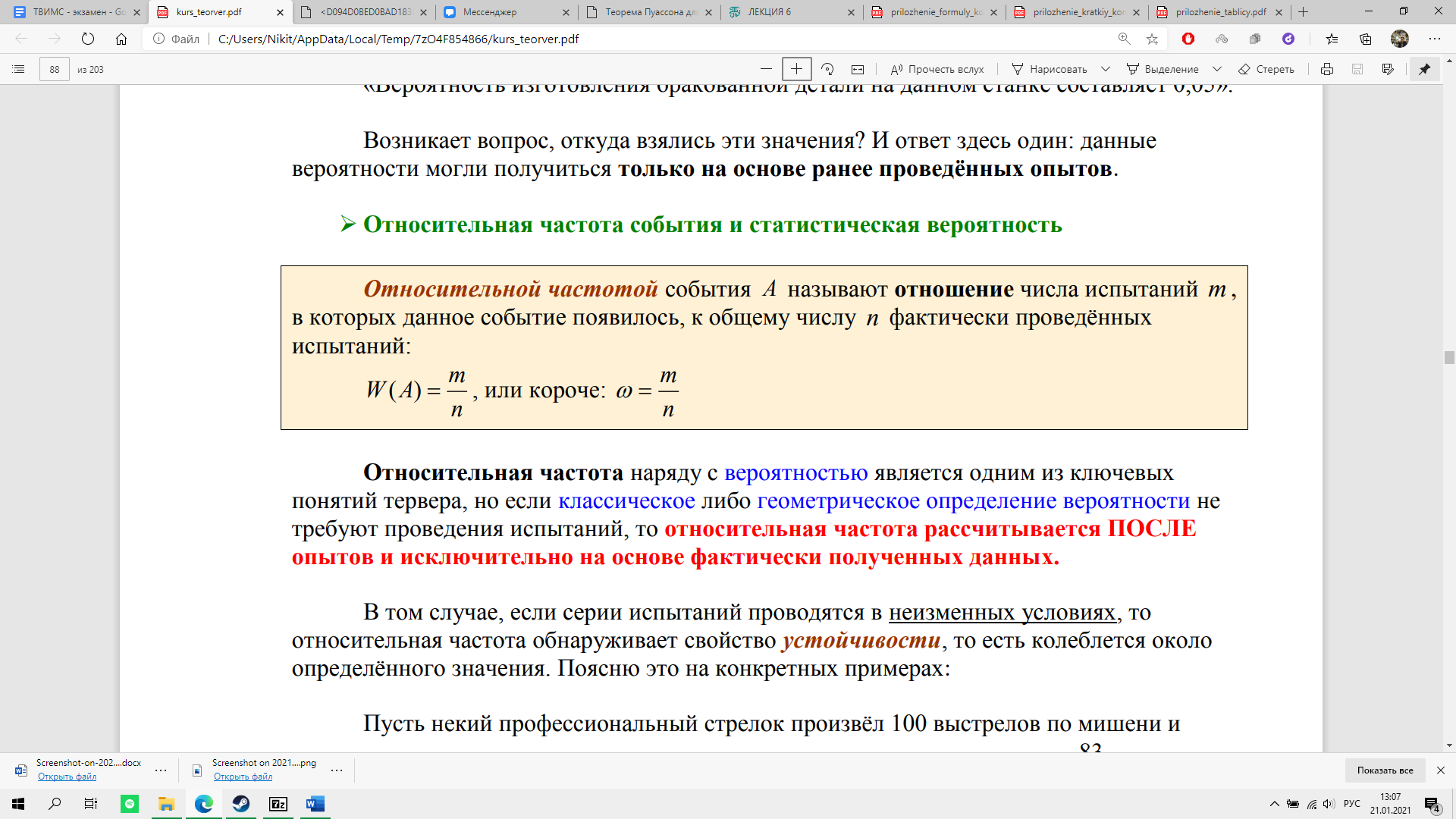Open the purple circular extension icon
This screenshot has width=1456, height=819.
1288,39
